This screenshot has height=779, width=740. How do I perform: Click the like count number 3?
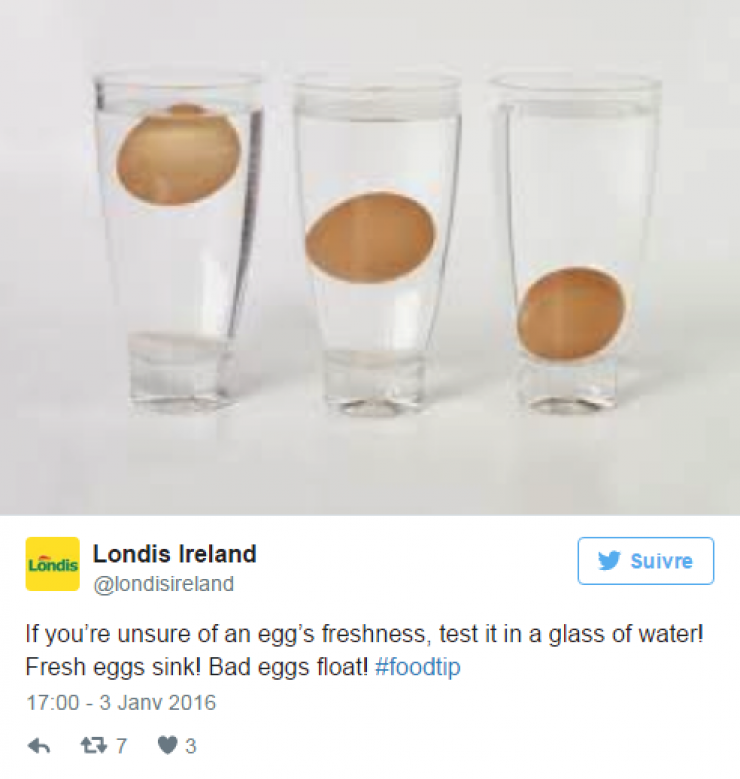pyautogui.click(x=191, y=746)
